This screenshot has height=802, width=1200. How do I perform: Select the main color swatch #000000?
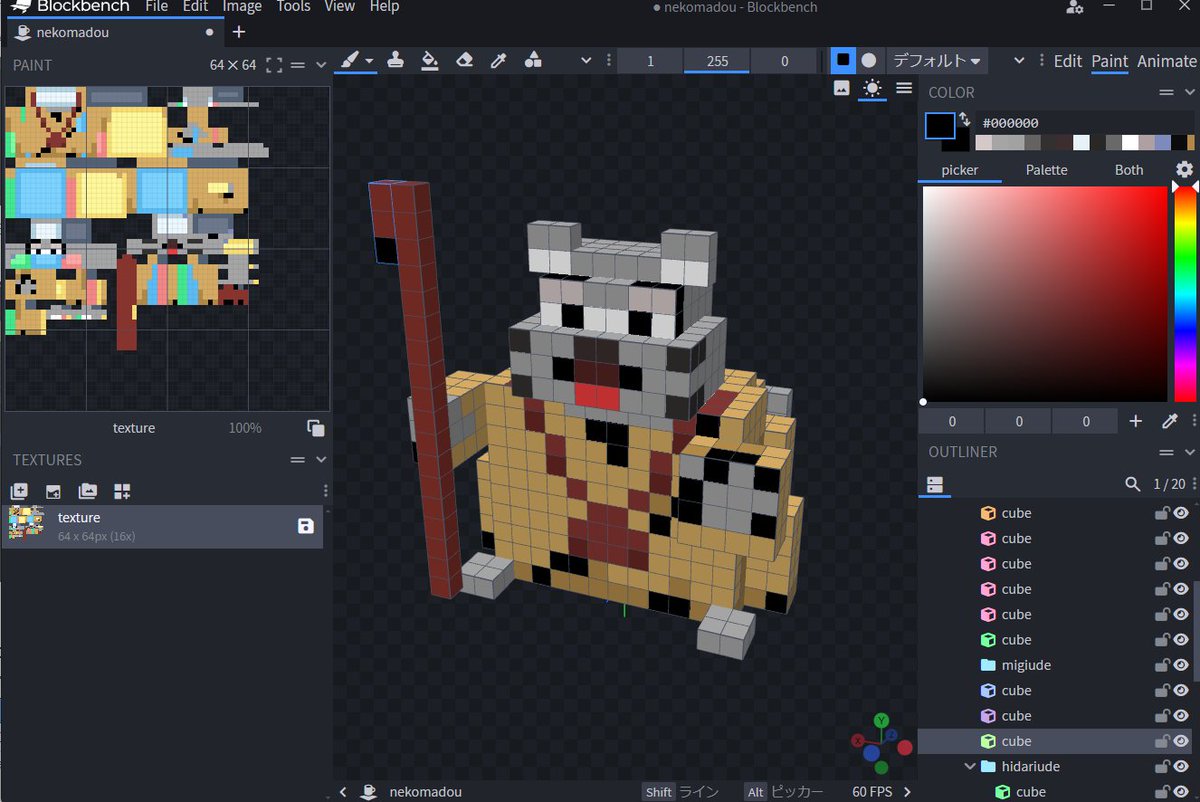pyautogui.click(x=941, y=126)
